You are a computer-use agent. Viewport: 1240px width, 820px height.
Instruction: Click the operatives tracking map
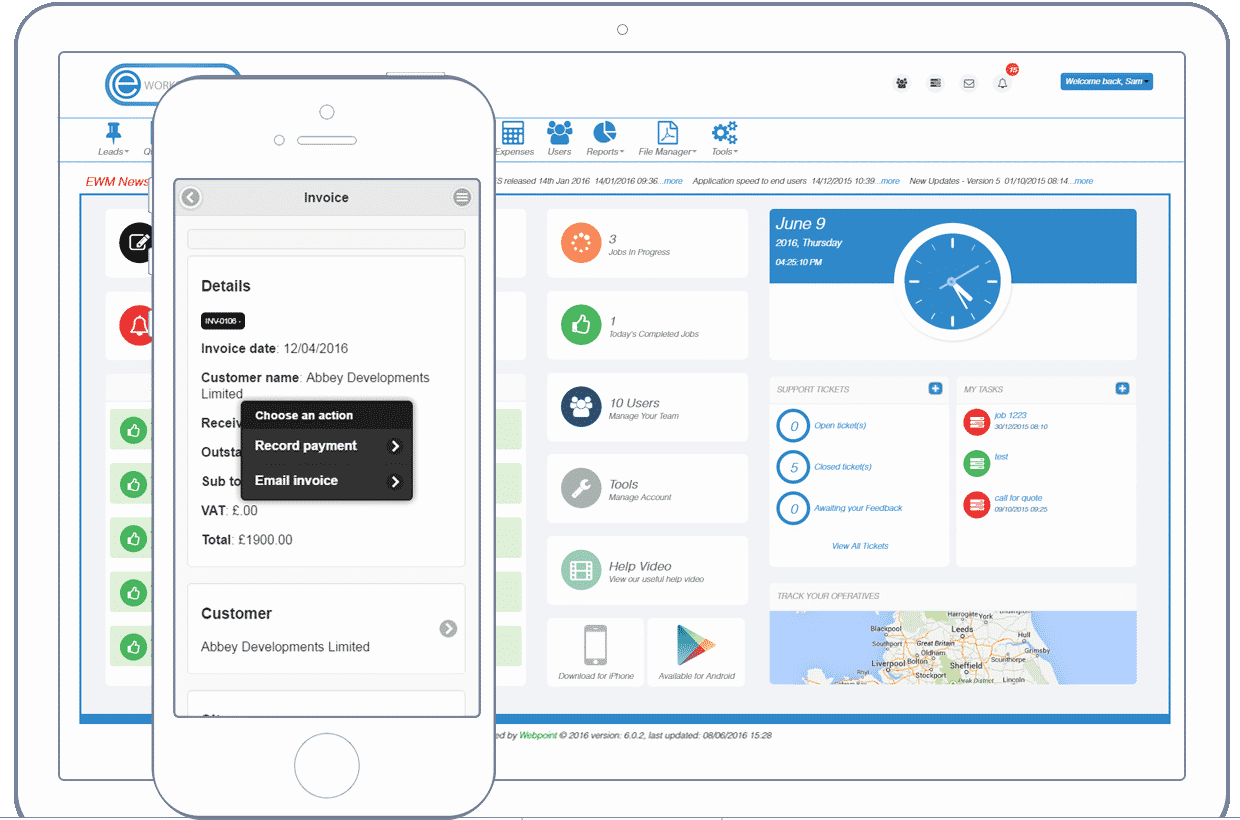point(953,647)
